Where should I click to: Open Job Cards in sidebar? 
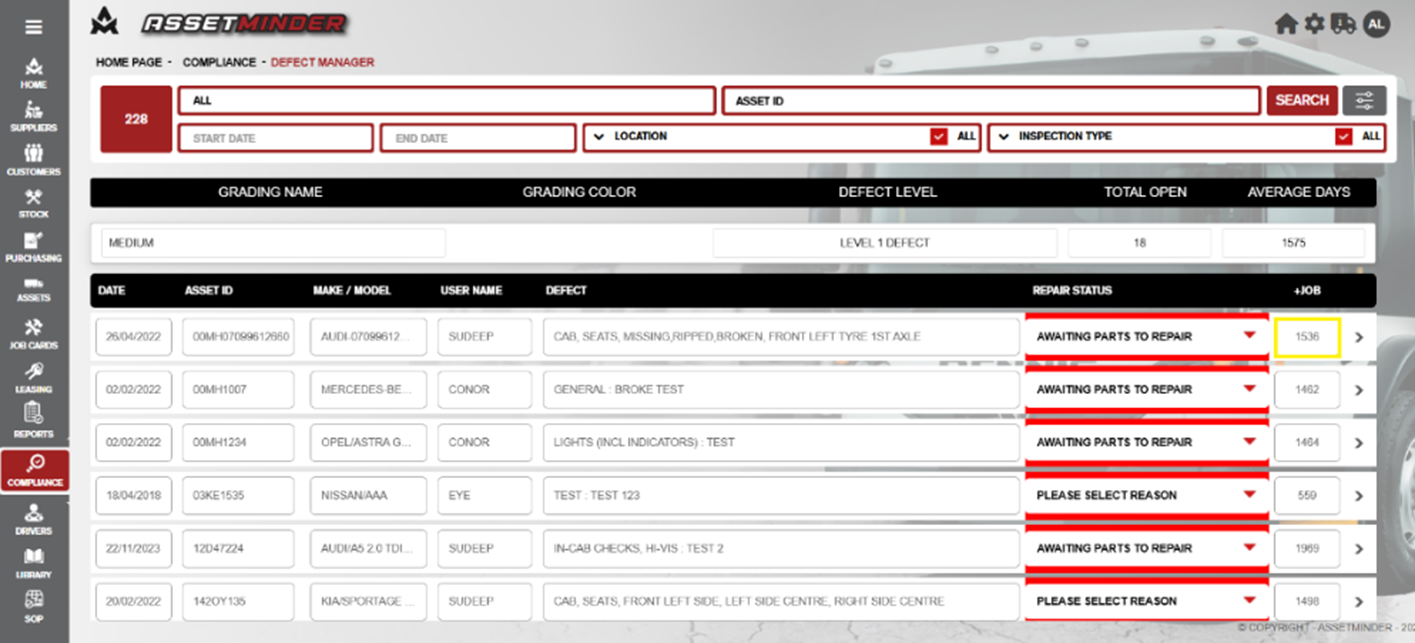click(x=34, y=334)
